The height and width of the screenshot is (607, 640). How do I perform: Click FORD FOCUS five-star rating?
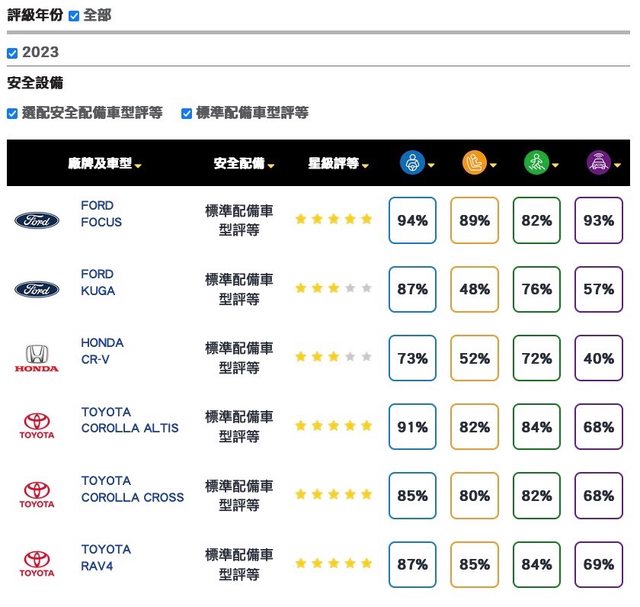point(333,219)
